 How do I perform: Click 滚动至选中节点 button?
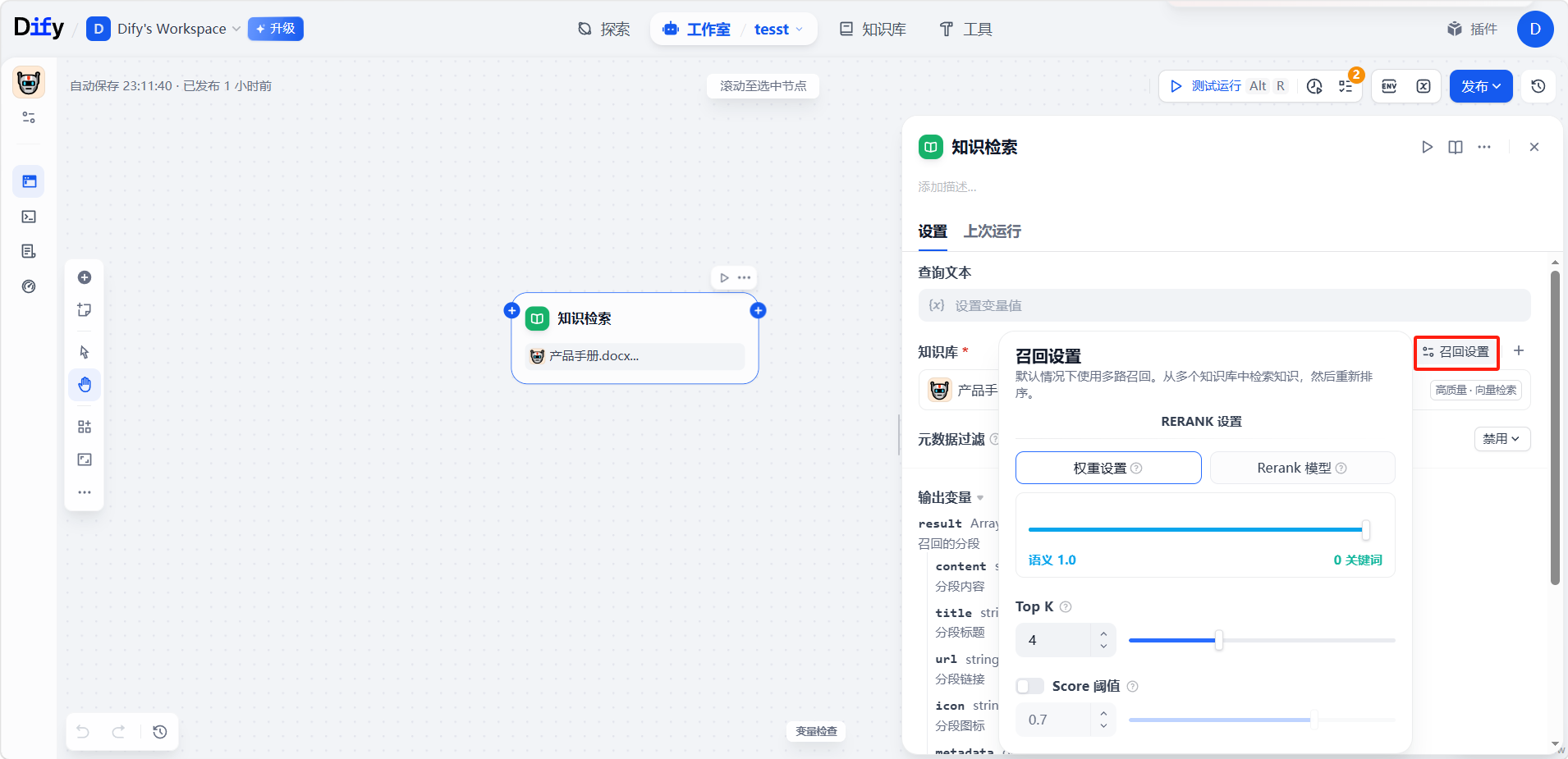763,86
